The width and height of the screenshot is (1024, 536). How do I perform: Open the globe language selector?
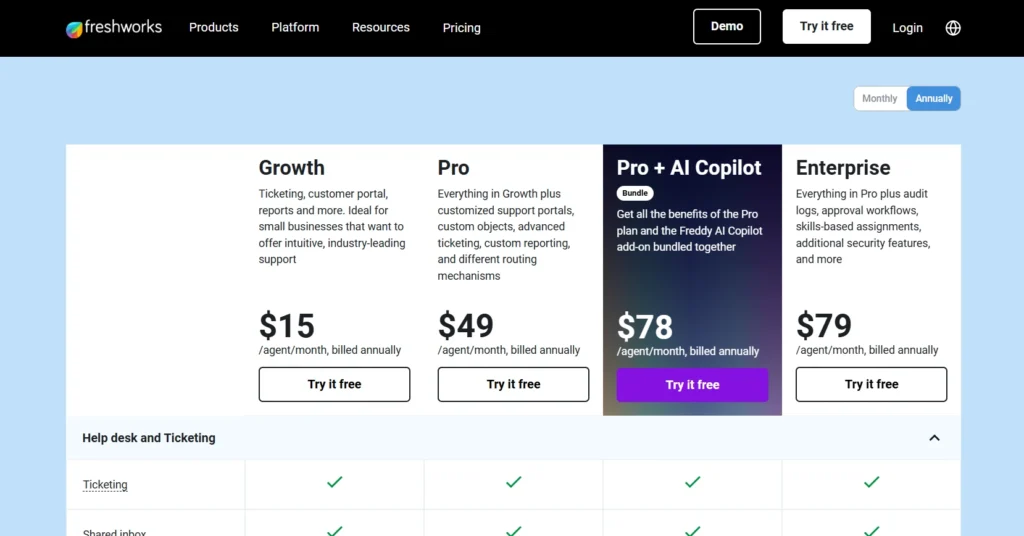(x=953, y=28)
